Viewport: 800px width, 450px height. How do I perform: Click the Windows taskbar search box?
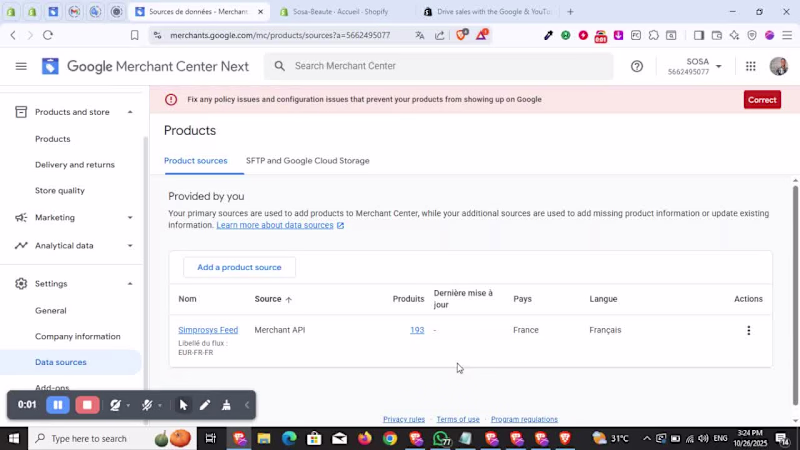pos(112,438)
